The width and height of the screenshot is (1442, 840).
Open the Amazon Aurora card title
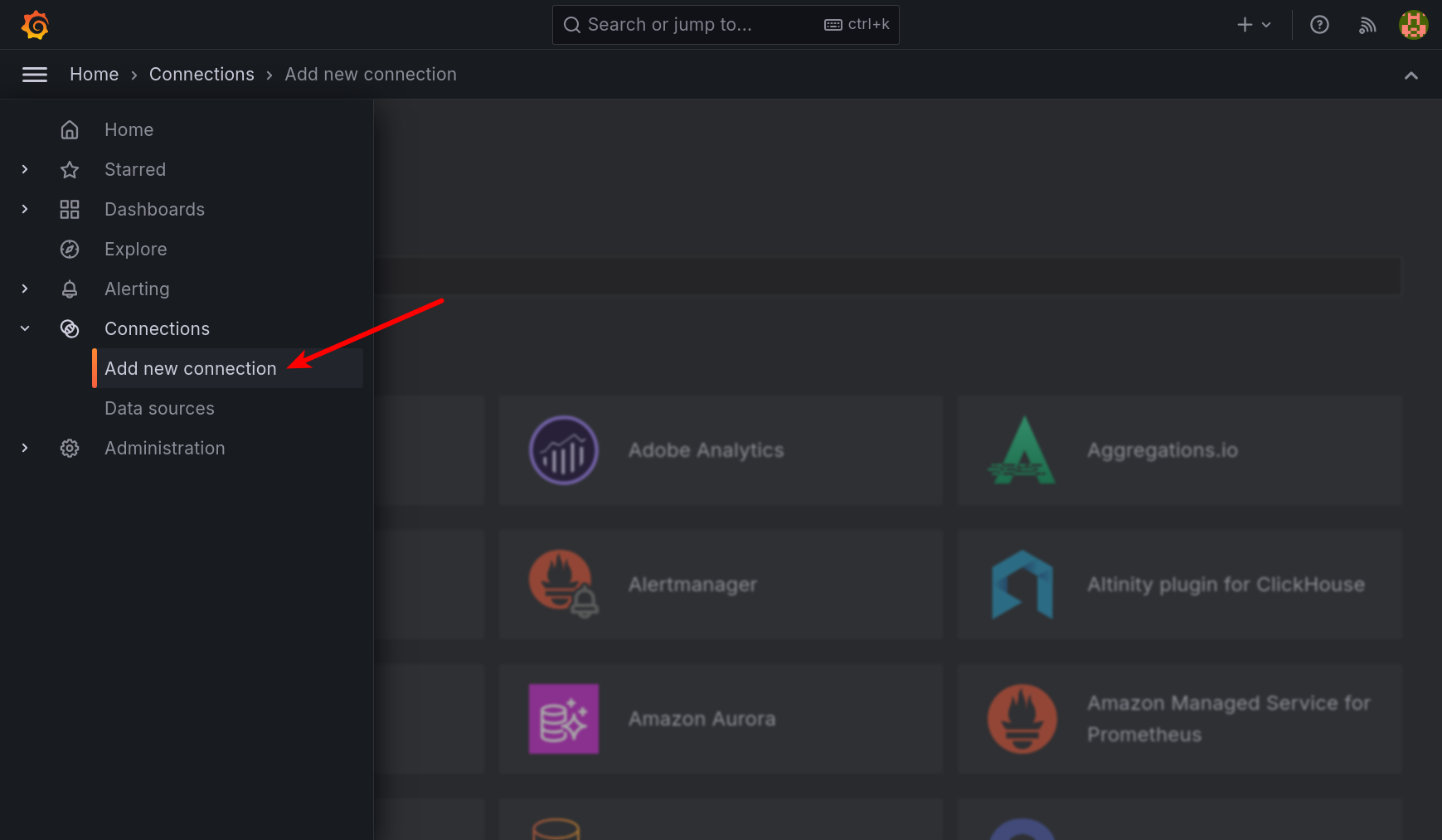pos(702,719)
